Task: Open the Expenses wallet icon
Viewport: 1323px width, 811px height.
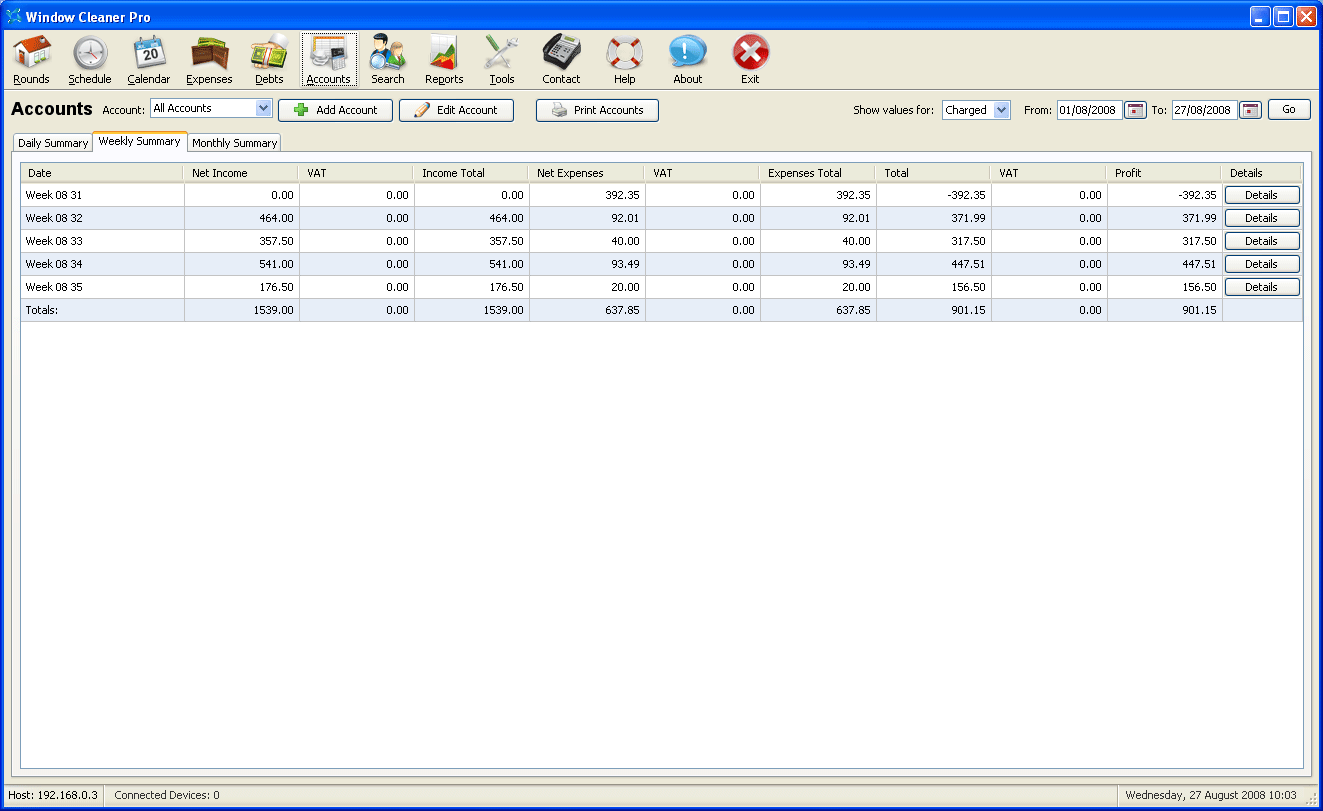Action: click(x=209, y=53)
